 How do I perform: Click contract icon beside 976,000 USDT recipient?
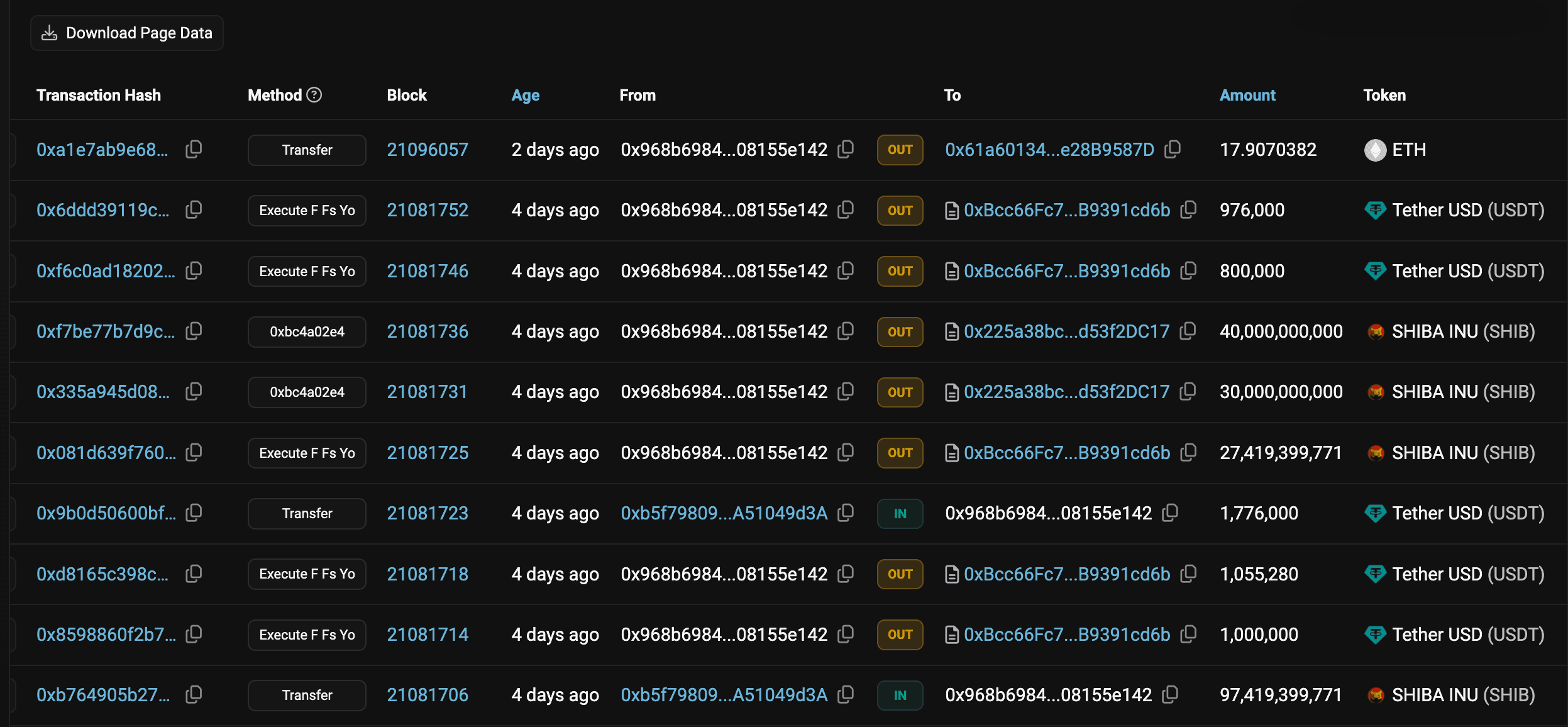click(952, 211)
